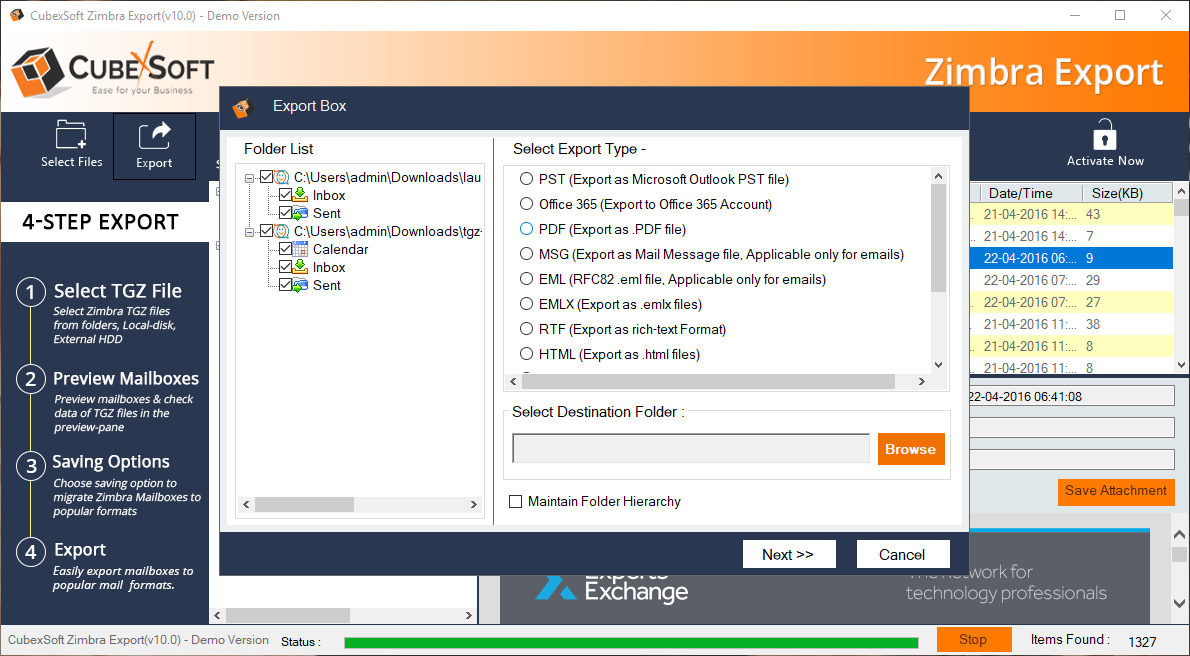The width and height of the screenshot is (1190, 656).
Task: Click the Save Attachment button
Action: (1115, 492)
